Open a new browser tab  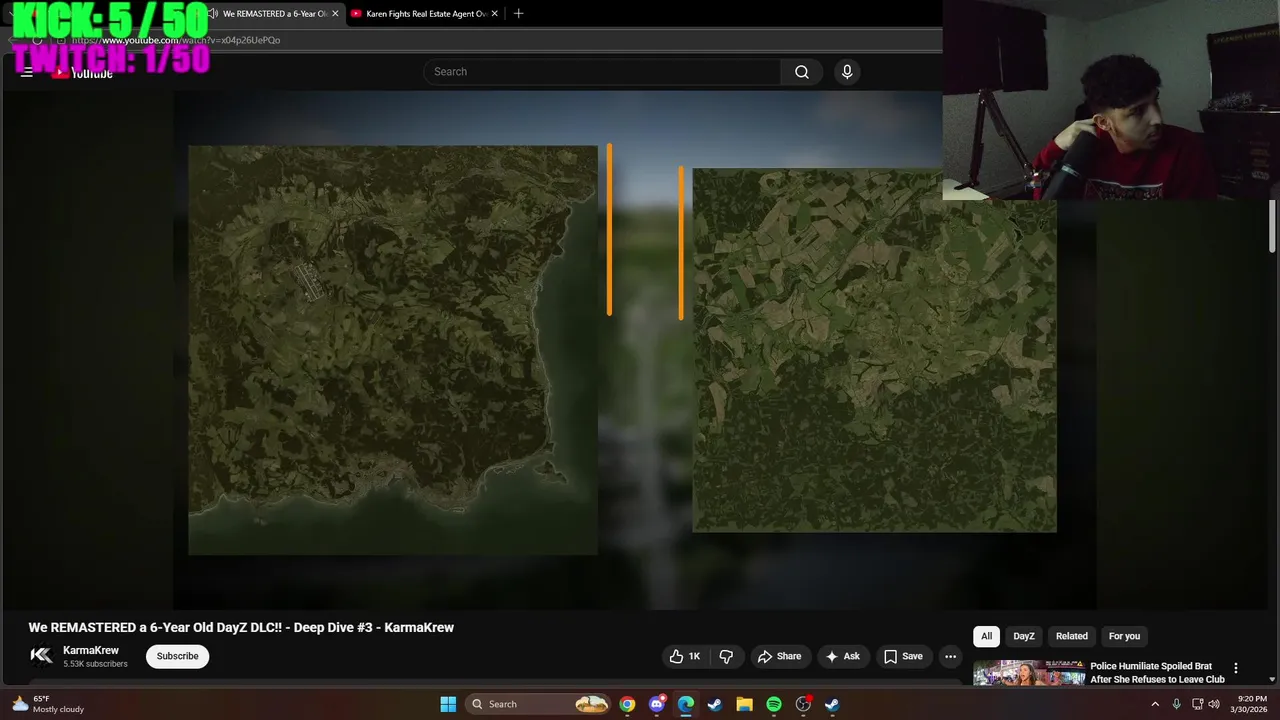pyautogui.click(x=518, y=14)
